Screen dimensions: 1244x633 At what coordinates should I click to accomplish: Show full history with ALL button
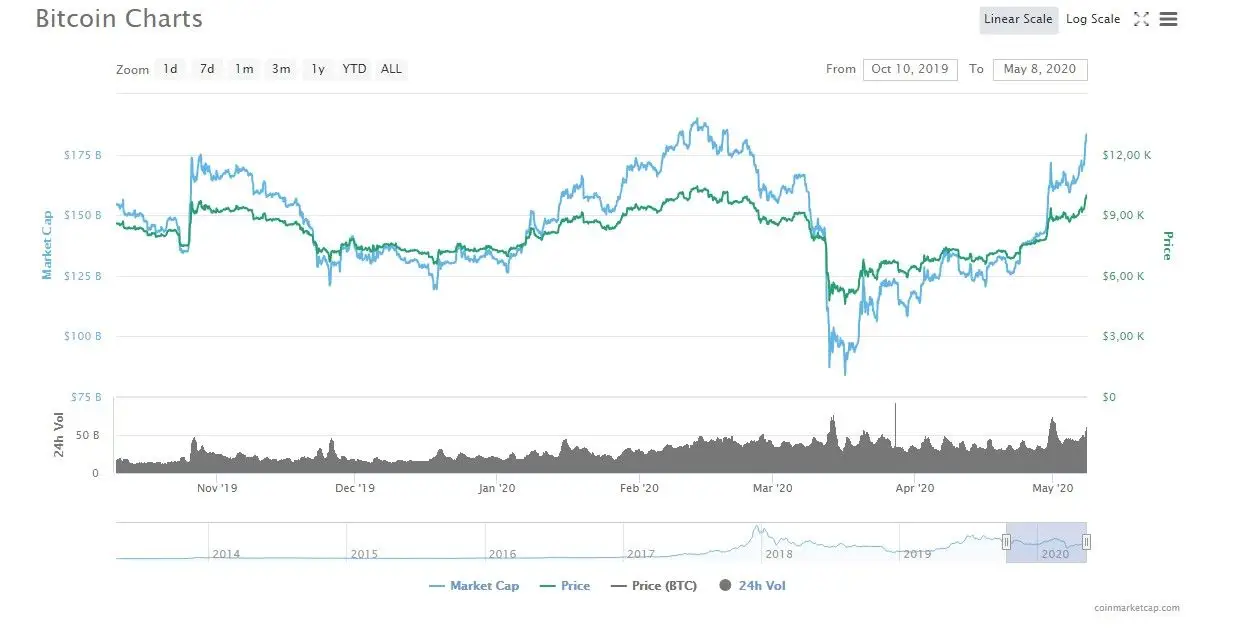coord(390,69)
